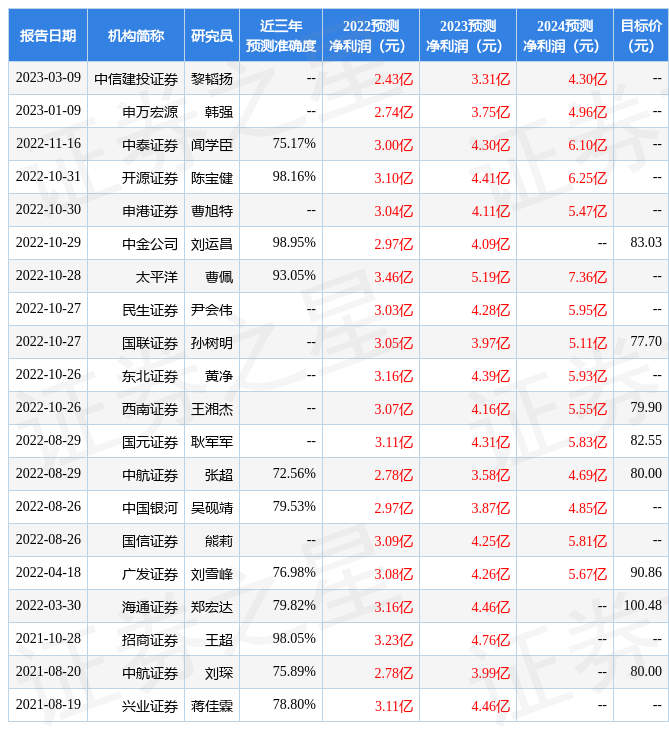Select researcher 熊莉
Screen dimensions: 669x730
click(x=218, y=541)
